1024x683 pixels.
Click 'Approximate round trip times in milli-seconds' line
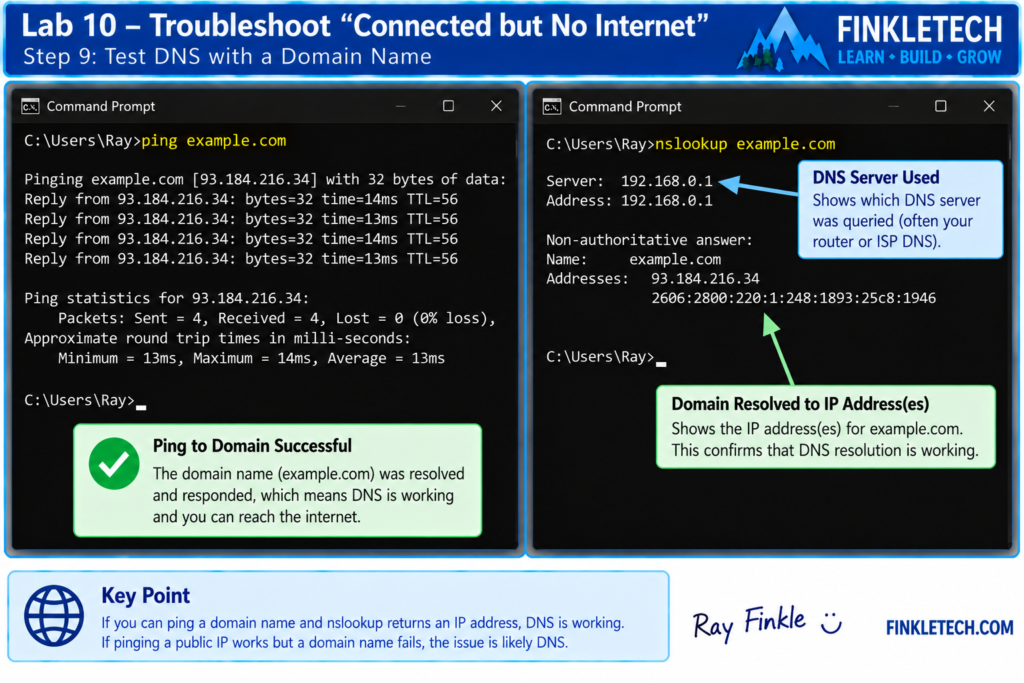217,338
